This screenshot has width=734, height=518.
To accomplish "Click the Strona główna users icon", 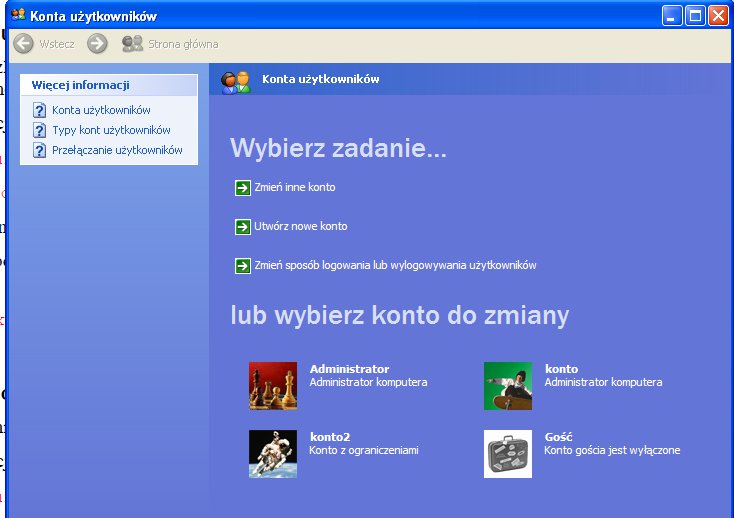I will (132, 44).
